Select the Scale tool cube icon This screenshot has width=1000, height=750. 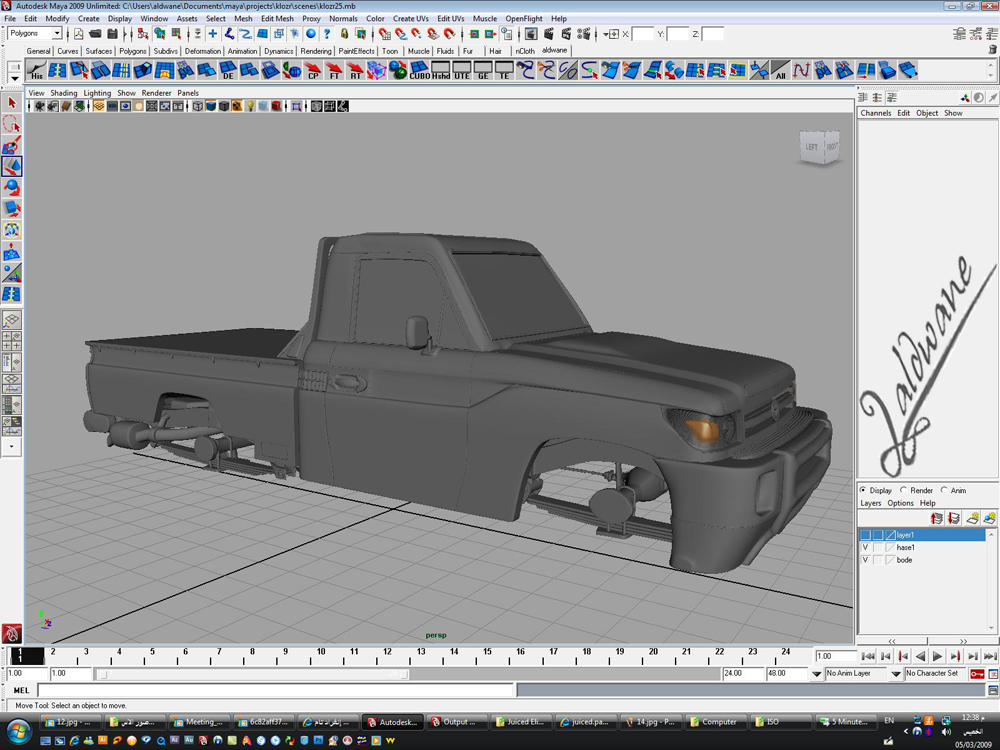point(11,209)
